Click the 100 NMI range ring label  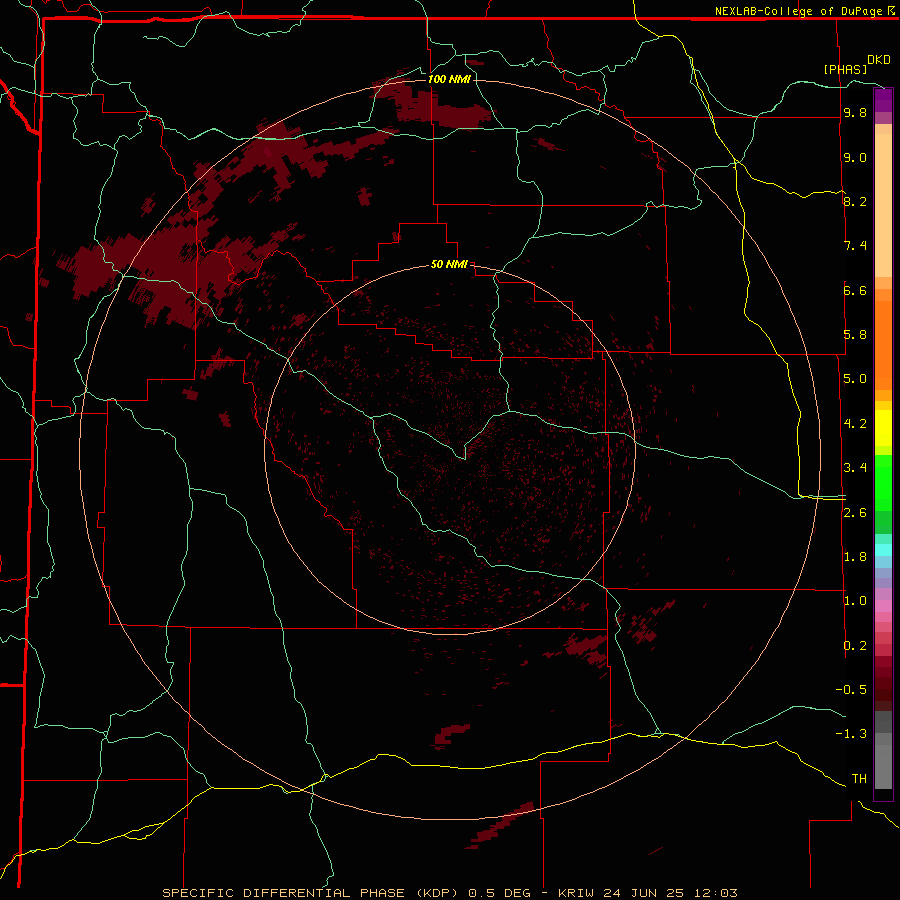449,79
